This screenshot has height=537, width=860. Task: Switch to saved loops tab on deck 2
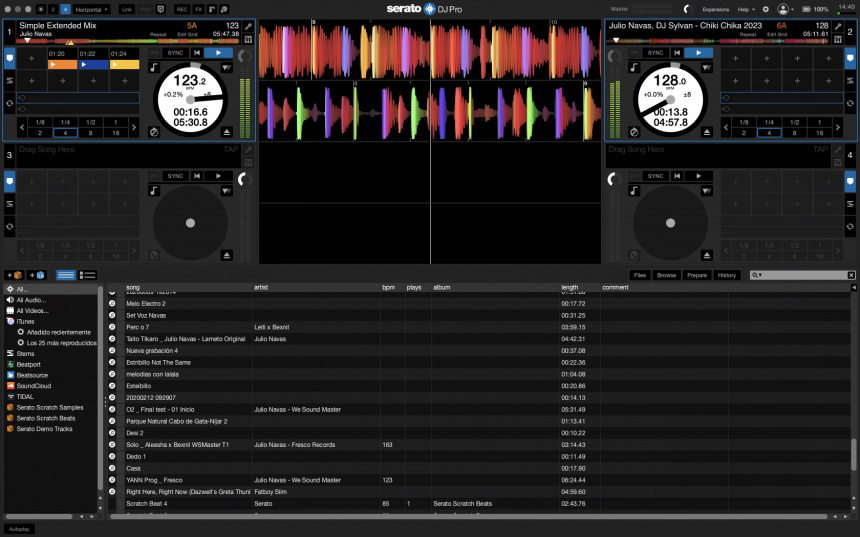click(x=850, y=81)
